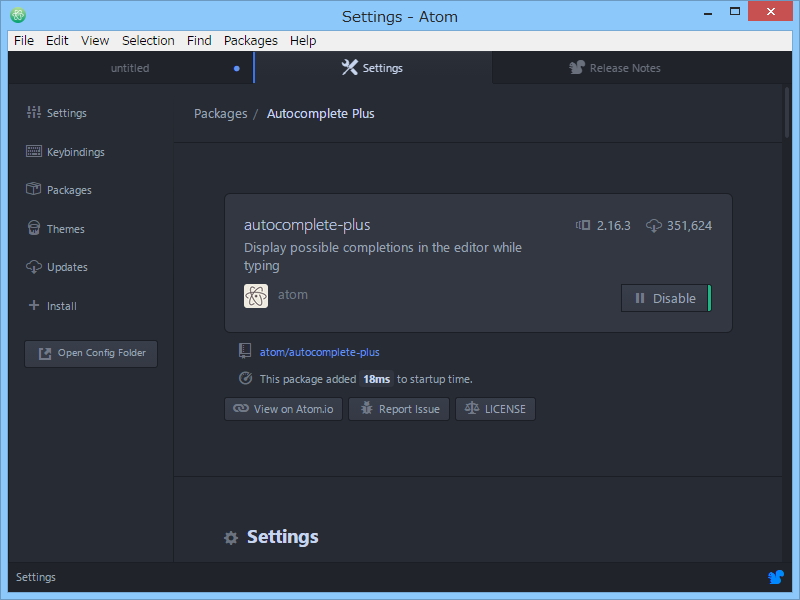The height and width of the screenshot is (600, 800).
Task: Click the cloud download icon beside Updates
Action: [34, 266]
